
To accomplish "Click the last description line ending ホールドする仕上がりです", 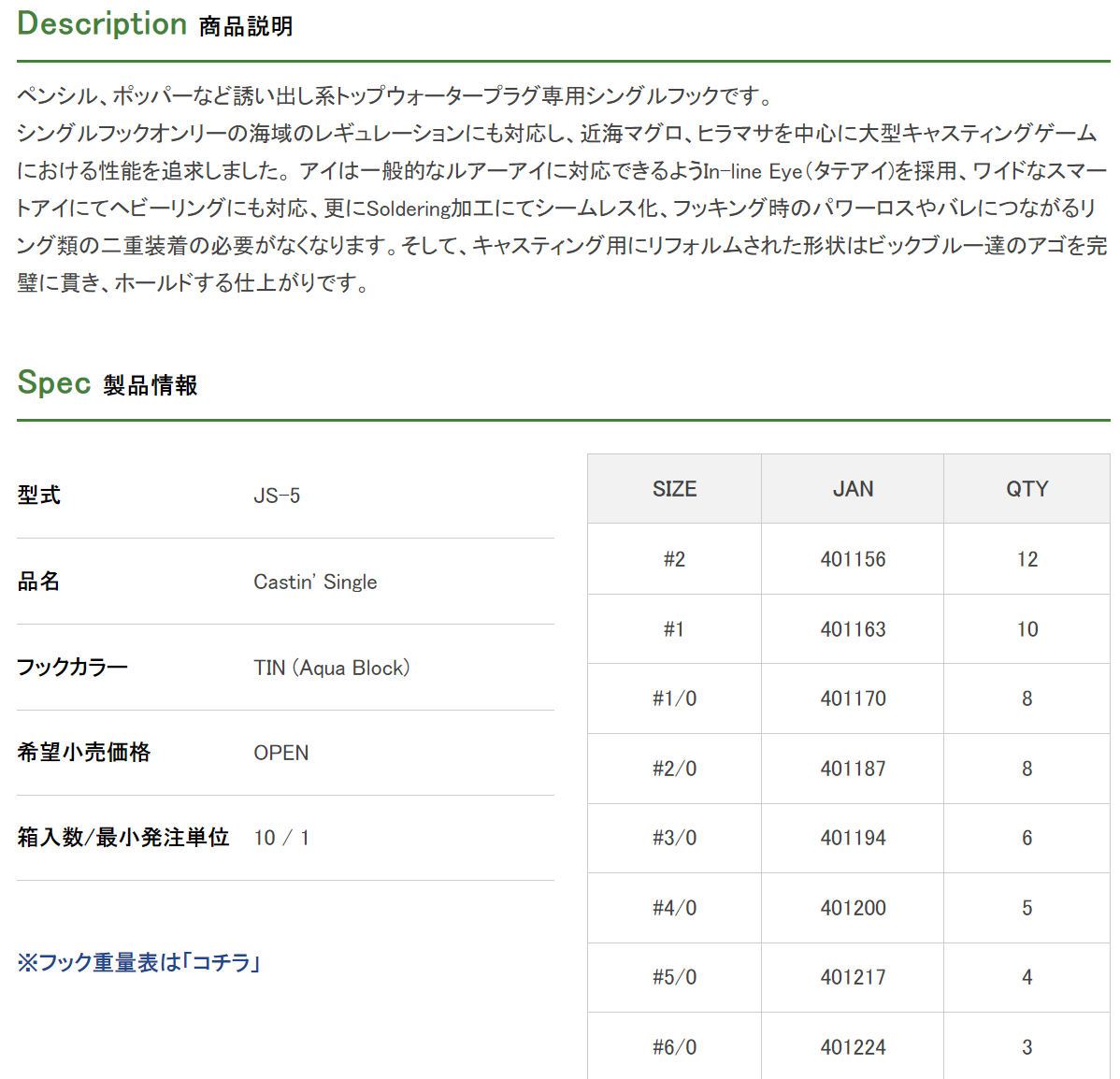I will click(x=193, y=282).
